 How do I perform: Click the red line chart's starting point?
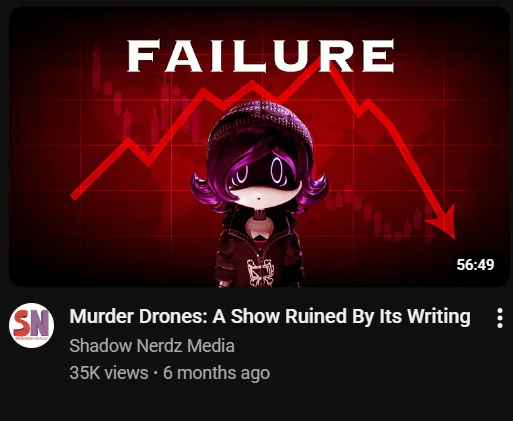click(75, 195)
